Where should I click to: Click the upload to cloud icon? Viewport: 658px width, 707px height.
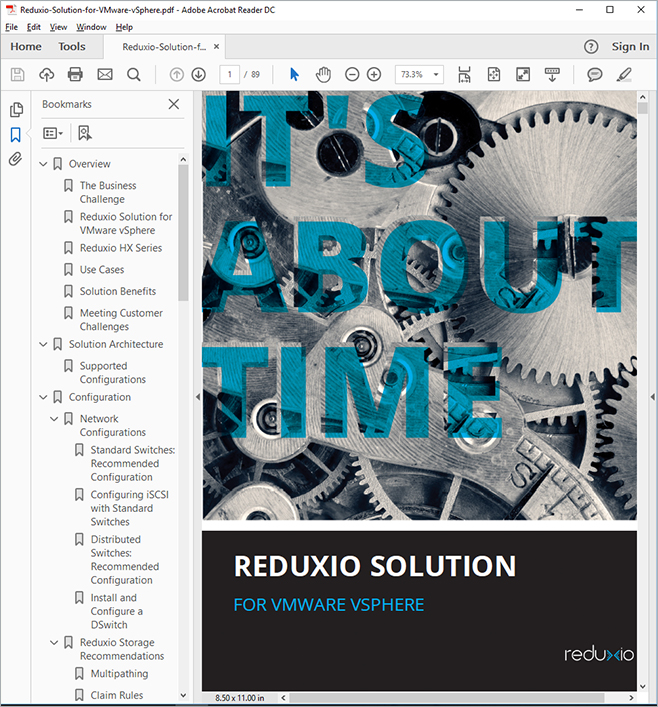point(46,74)
